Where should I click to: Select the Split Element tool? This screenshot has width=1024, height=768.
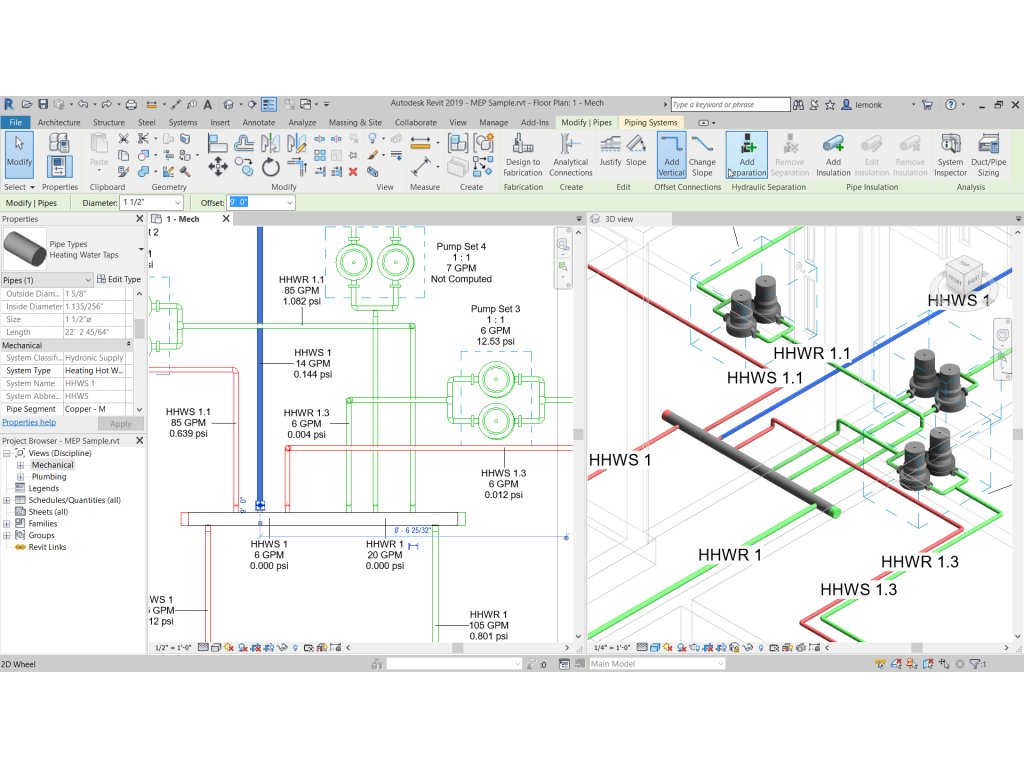(320, 138)
